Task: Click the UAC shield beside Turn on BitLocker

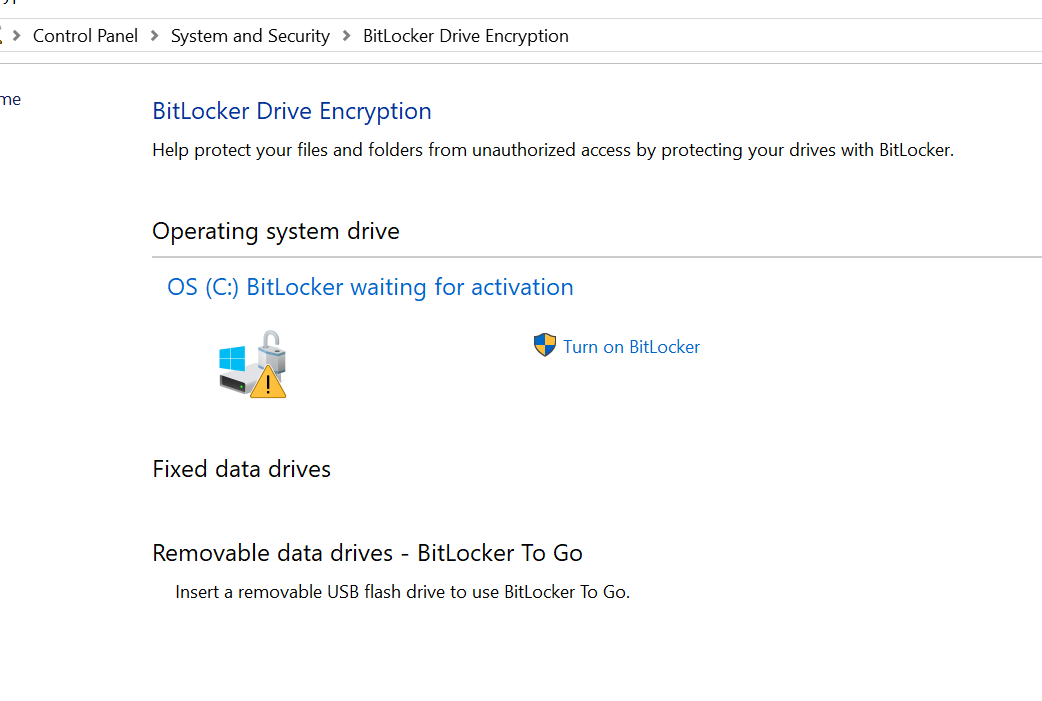Action: 544,344
